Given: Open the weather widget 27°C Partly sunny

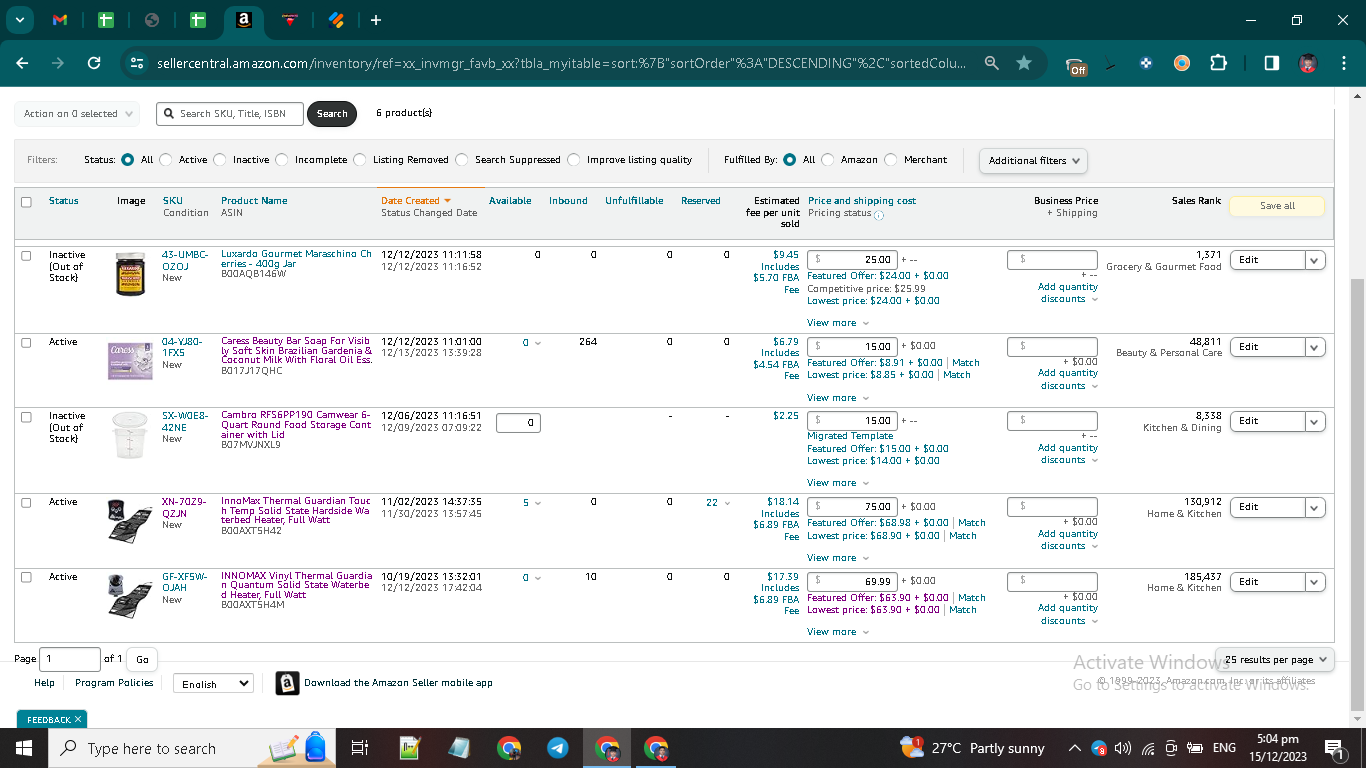Looking at the screenshot, I should click(x=972, y=748).
